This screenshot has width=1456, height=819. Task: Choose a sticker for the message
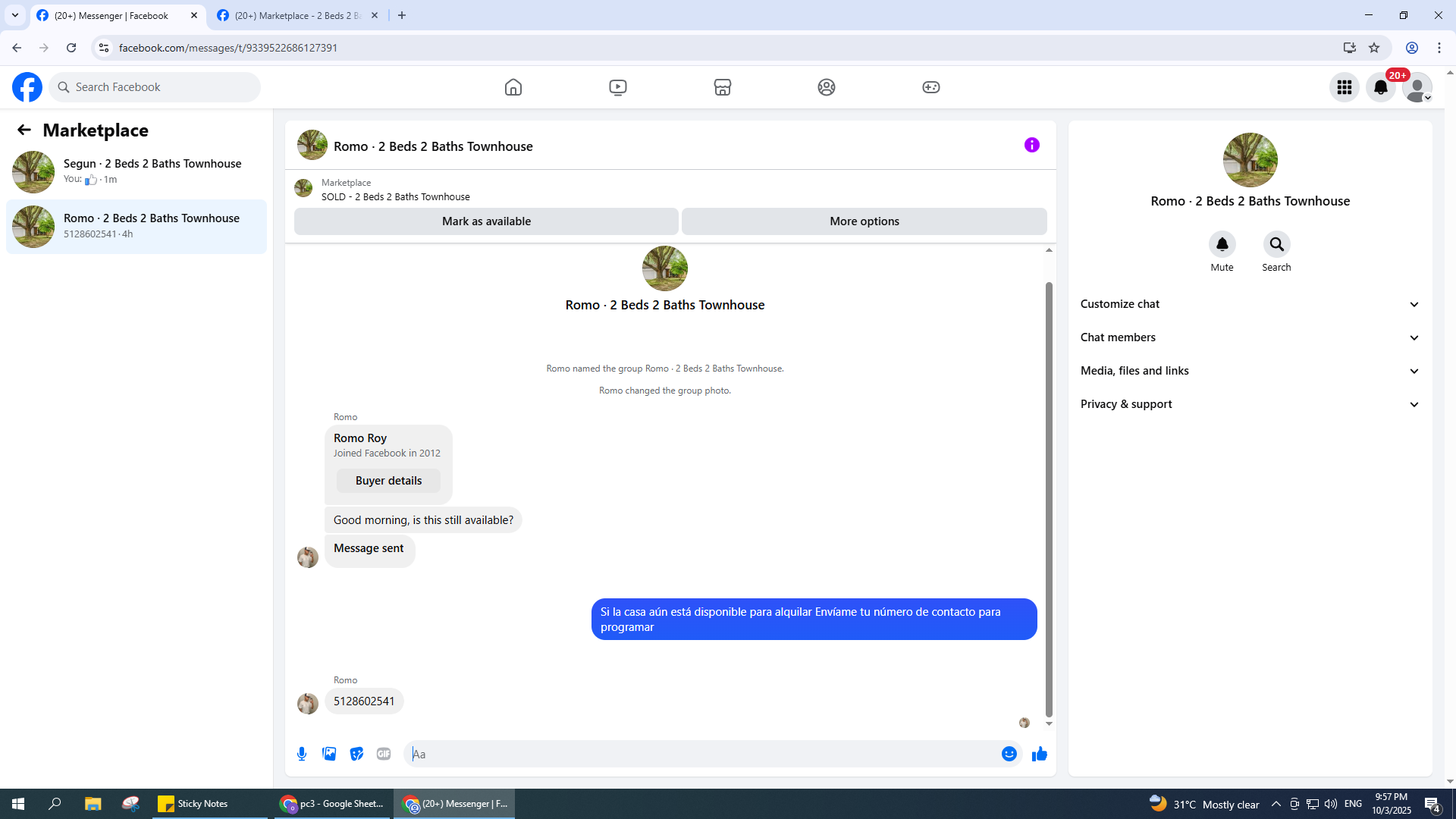tap(356, 754)
